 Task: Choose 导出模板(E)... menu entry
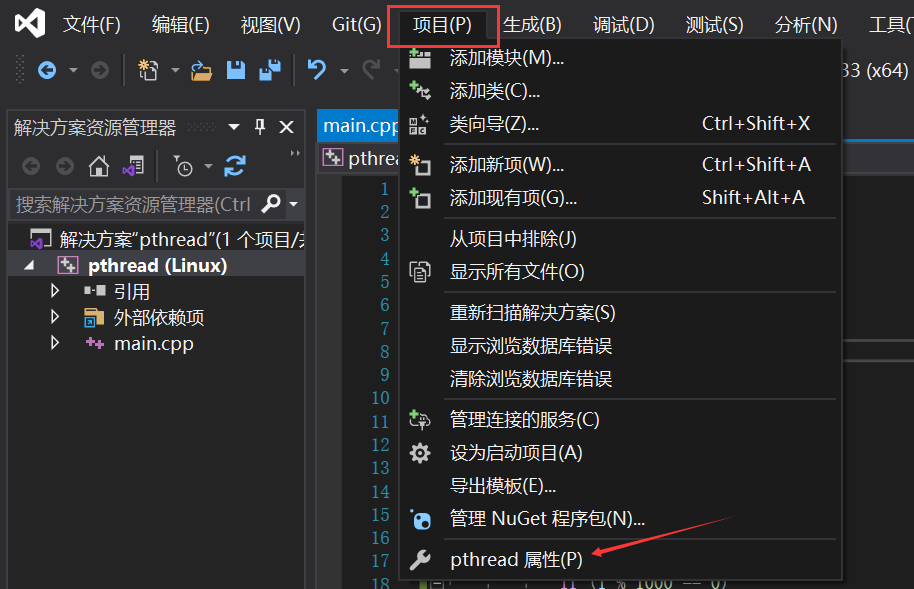[621, 486]
